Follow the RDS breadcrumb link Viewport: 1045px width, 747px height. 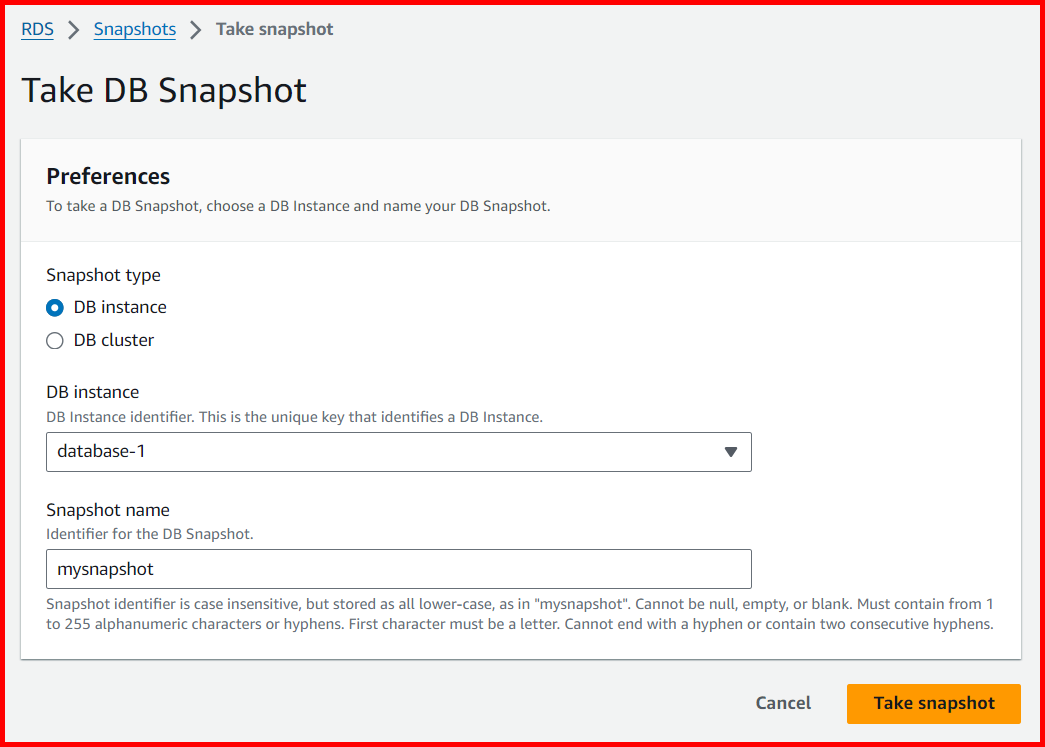point(37,29)
